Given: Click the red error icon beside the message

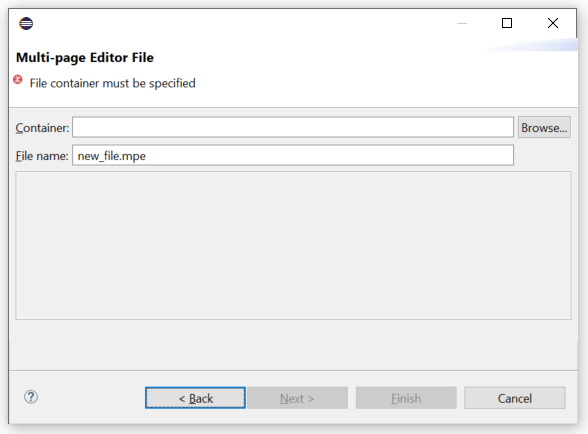Looking at the screenshot, I should 18,80.
